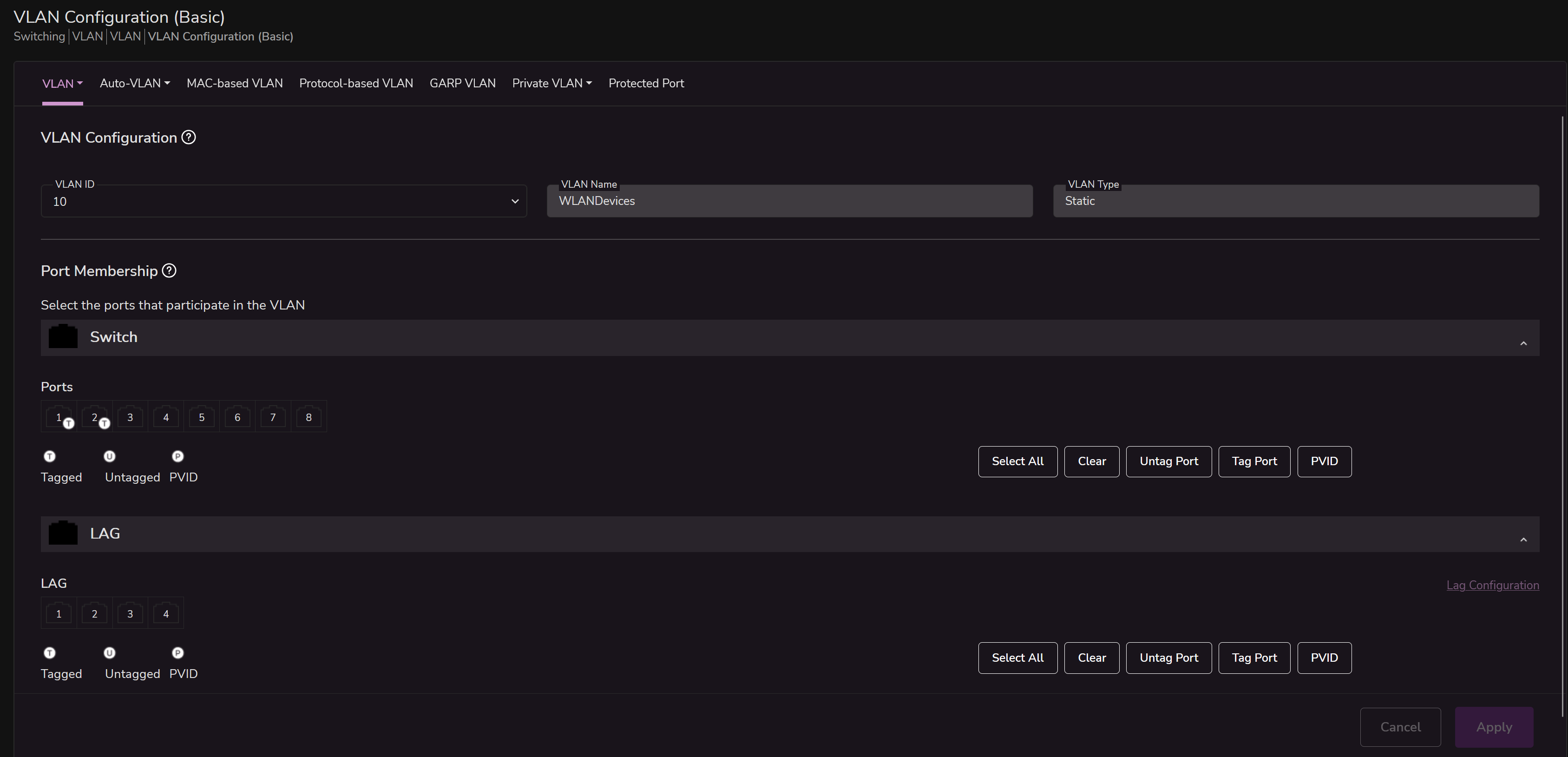The width and height of the screenshot is (1568, 757).
Task: Collapse the Switch section
Action: point(1523,343)
